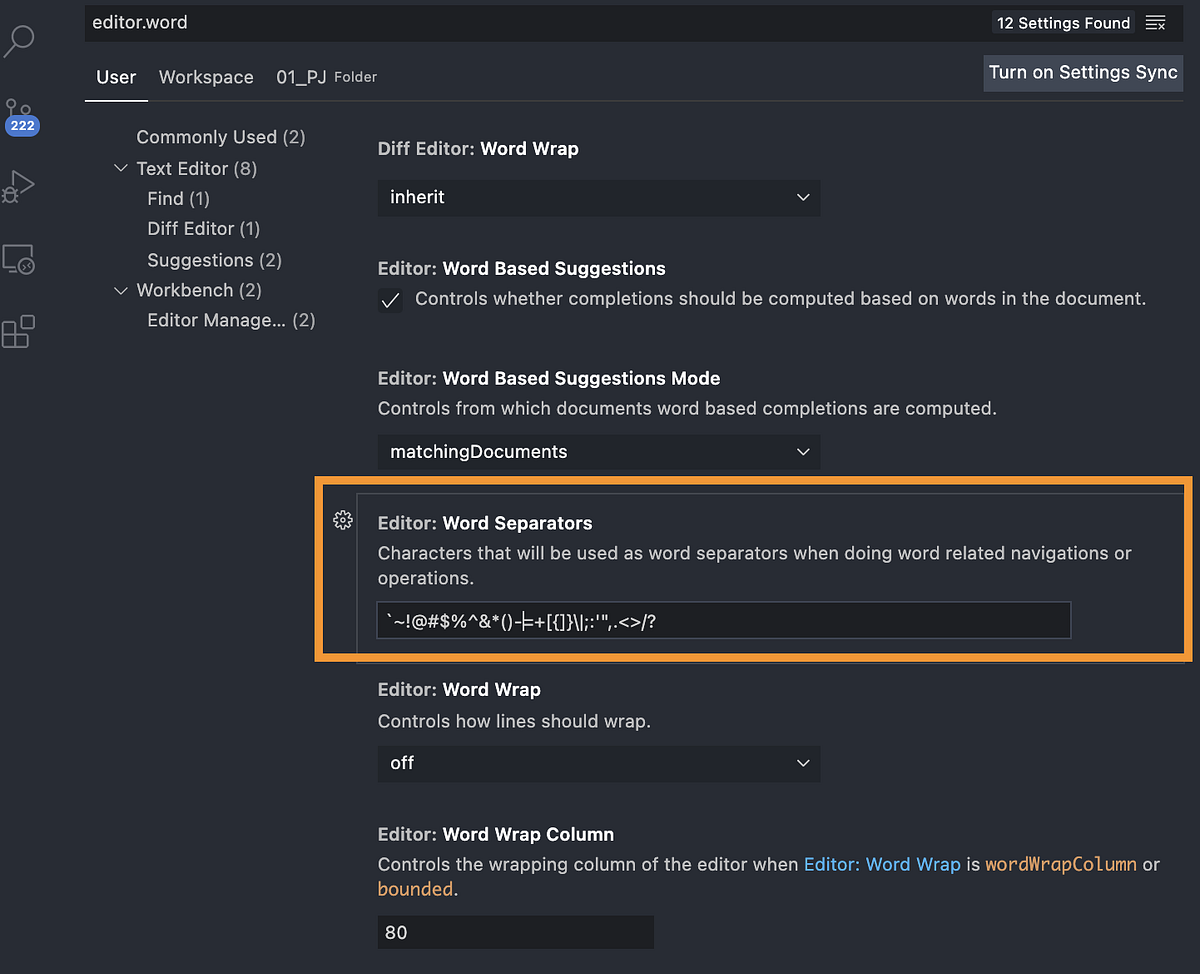Viewport: 1200px width, 974px height.
Task: Uncheck the Word Based Suggestions checkbox
Action: (x=390, y=300)
